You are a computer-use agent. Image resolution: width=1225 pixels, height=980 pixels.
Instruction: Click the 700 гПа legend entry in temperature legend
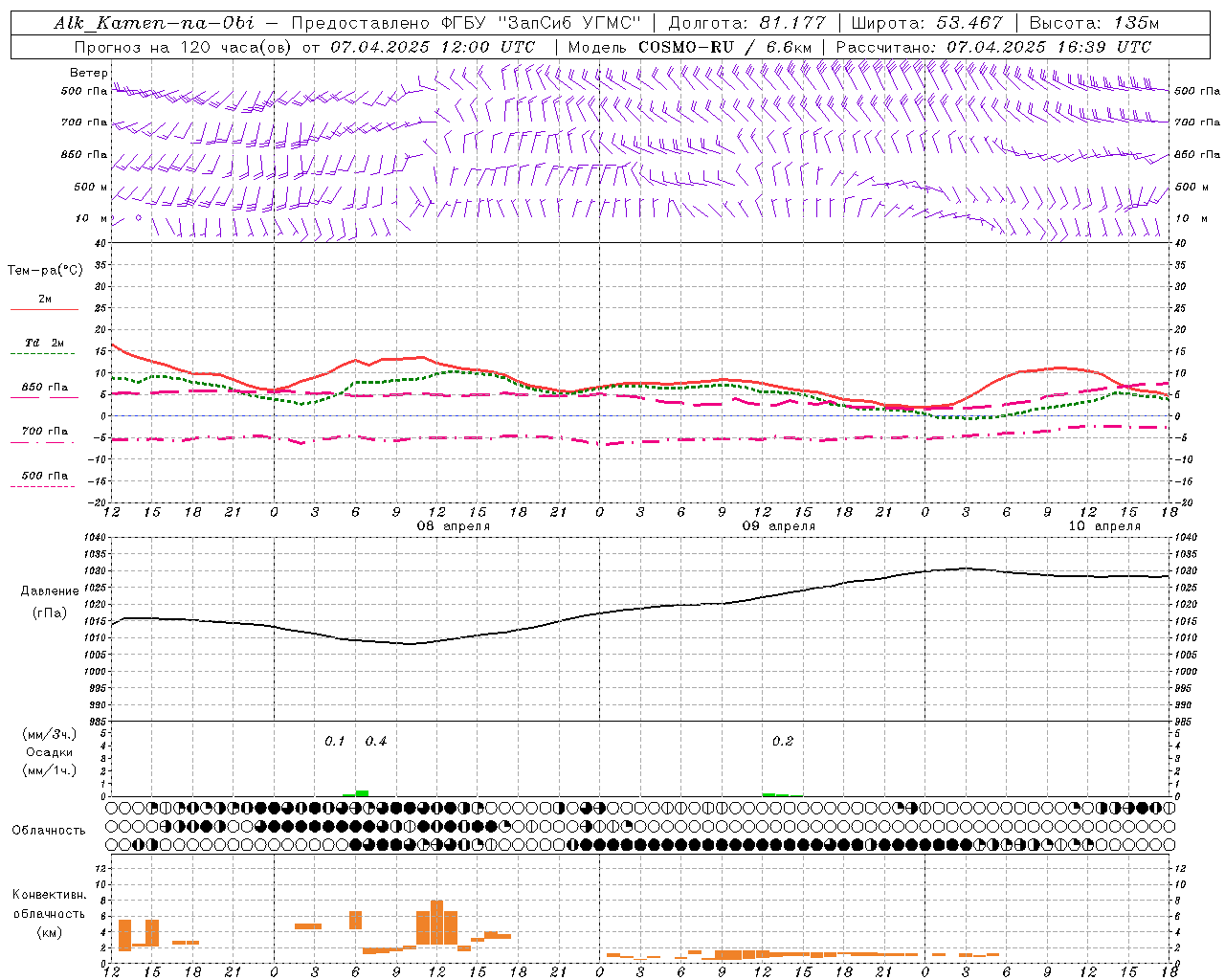[x=45, y=432]
